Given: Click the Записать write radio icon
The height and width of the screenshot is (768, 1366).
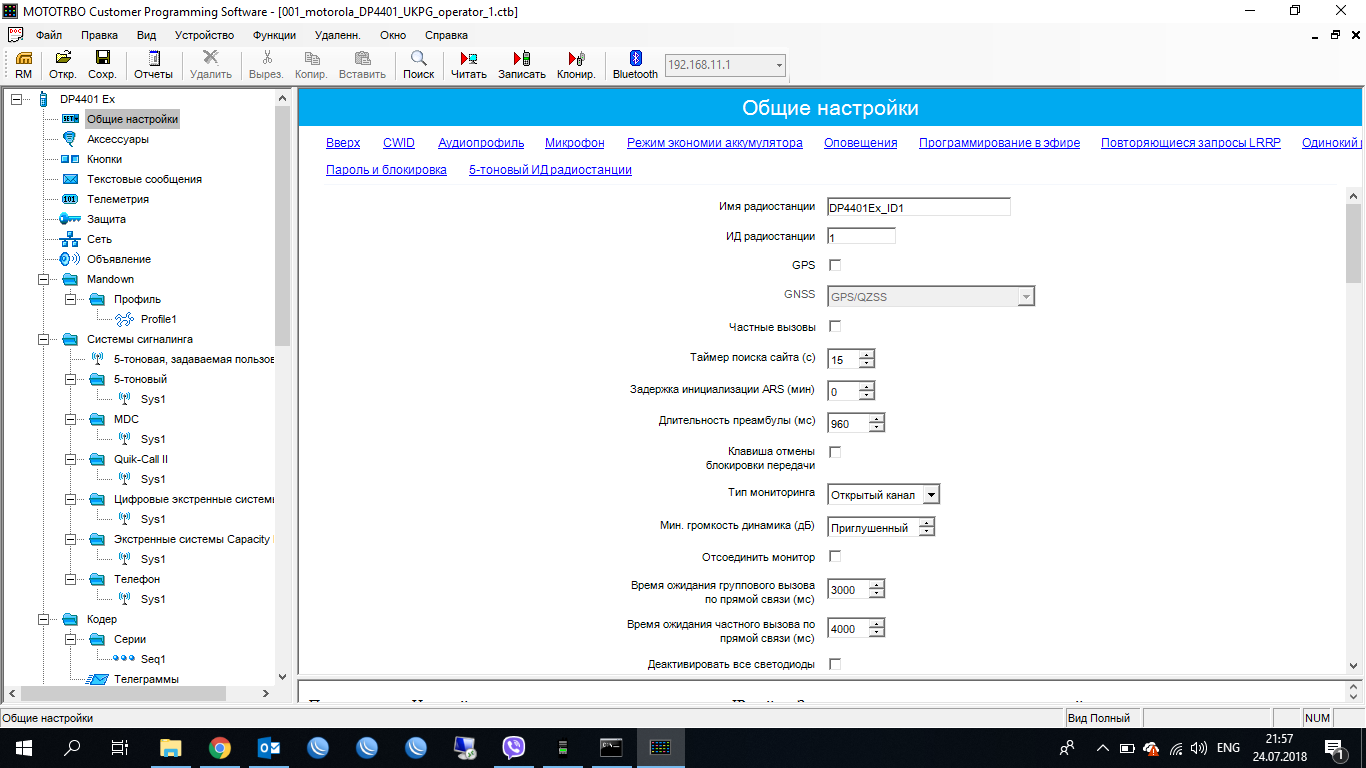Looking at the screenshot, I should click(x=522, y=65).
